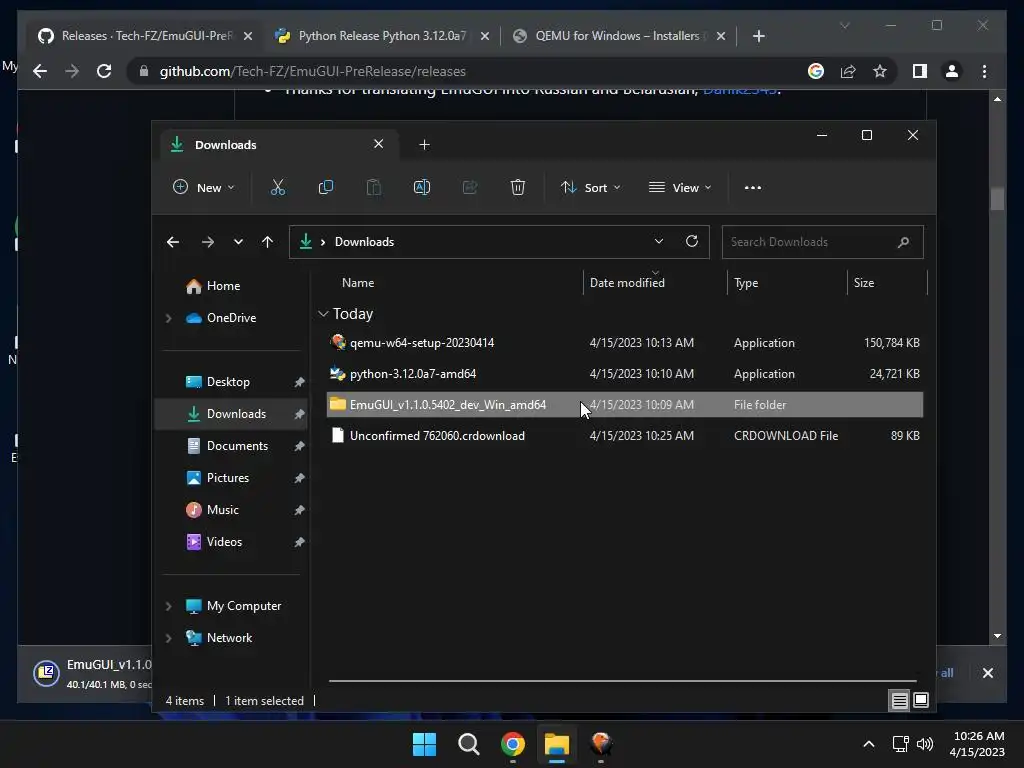The image size is (1024, 768).
Task: Switch to large thumbnails view icon
Action: (x=921, y=701)
